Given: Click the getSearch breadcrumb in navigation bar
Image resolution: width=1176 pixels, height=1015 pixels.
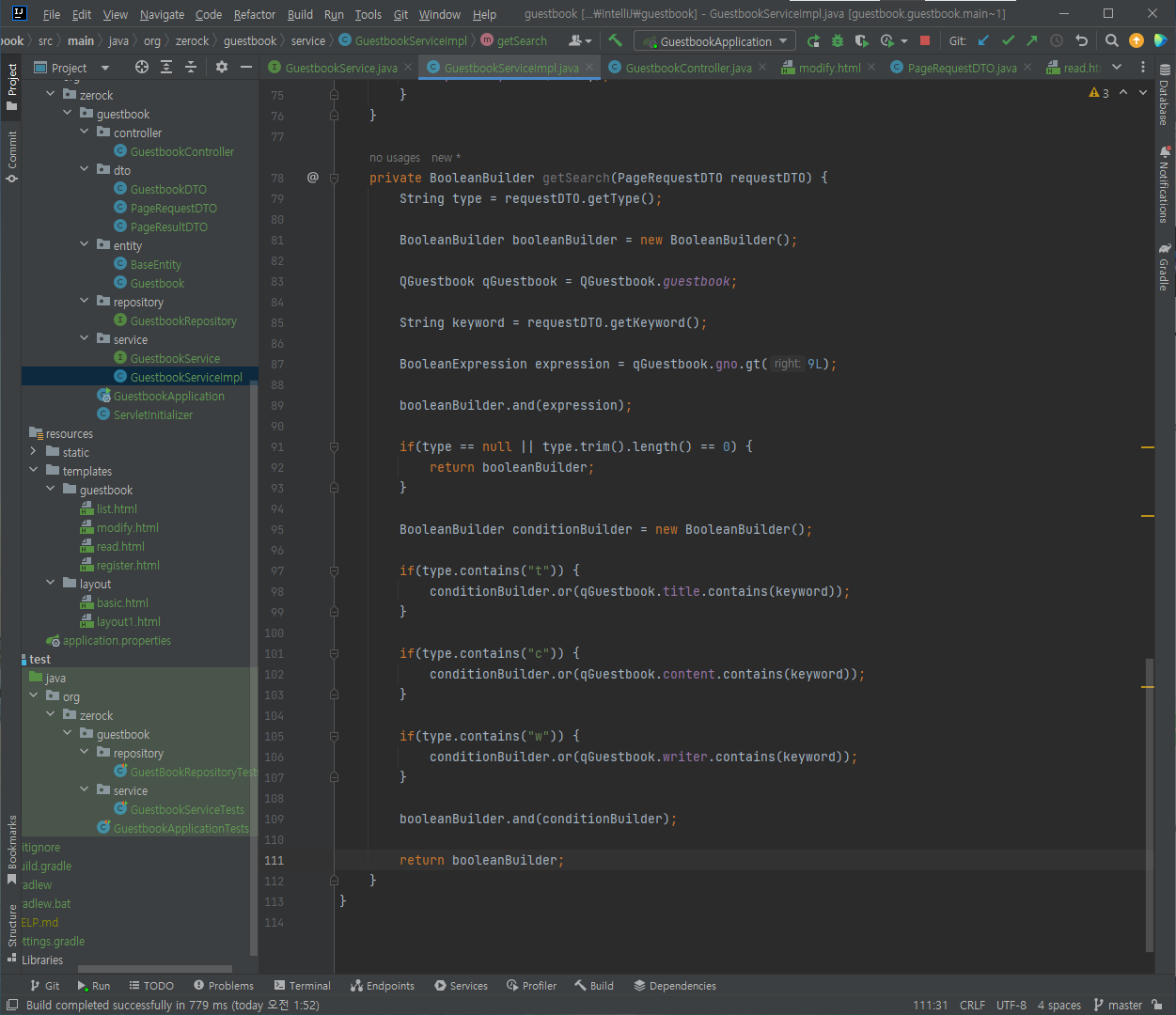Looking at the screenshot, I should tap(514, 40).
